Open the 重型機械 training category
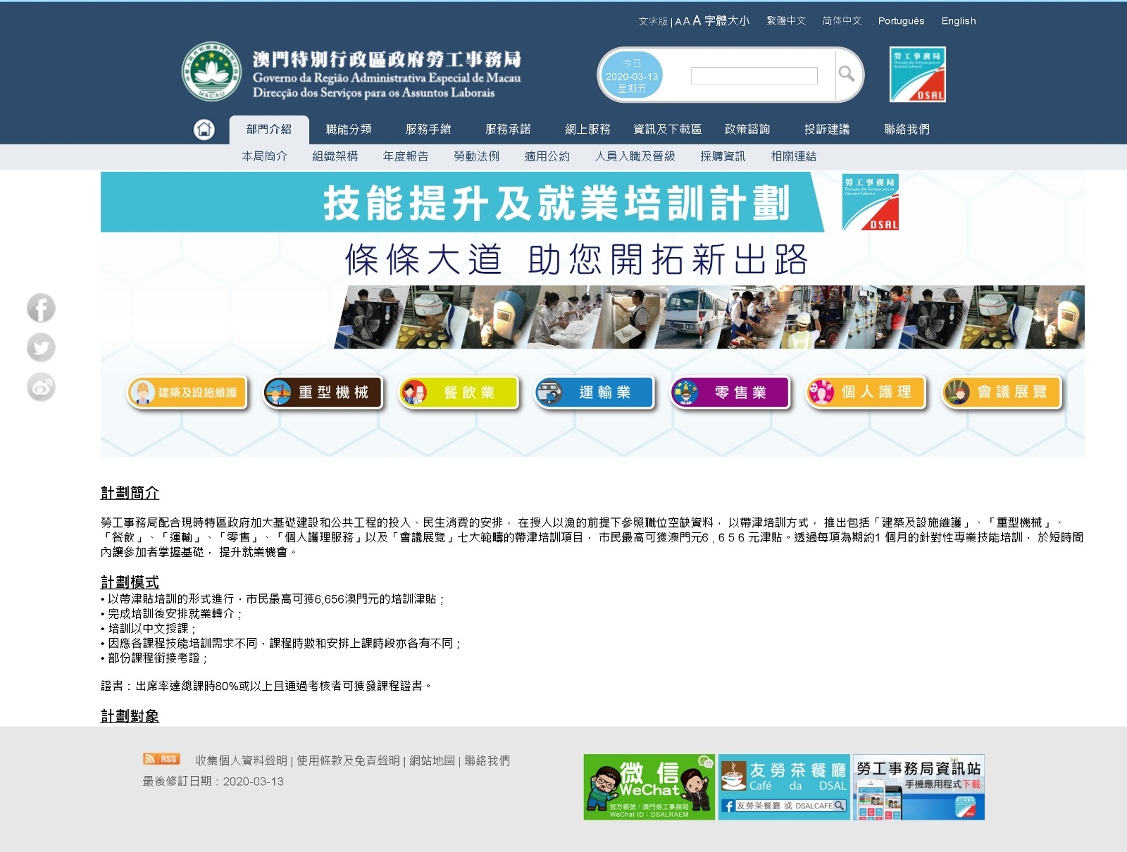Viewport: 1127px width, 852px height. coord(323,393)
